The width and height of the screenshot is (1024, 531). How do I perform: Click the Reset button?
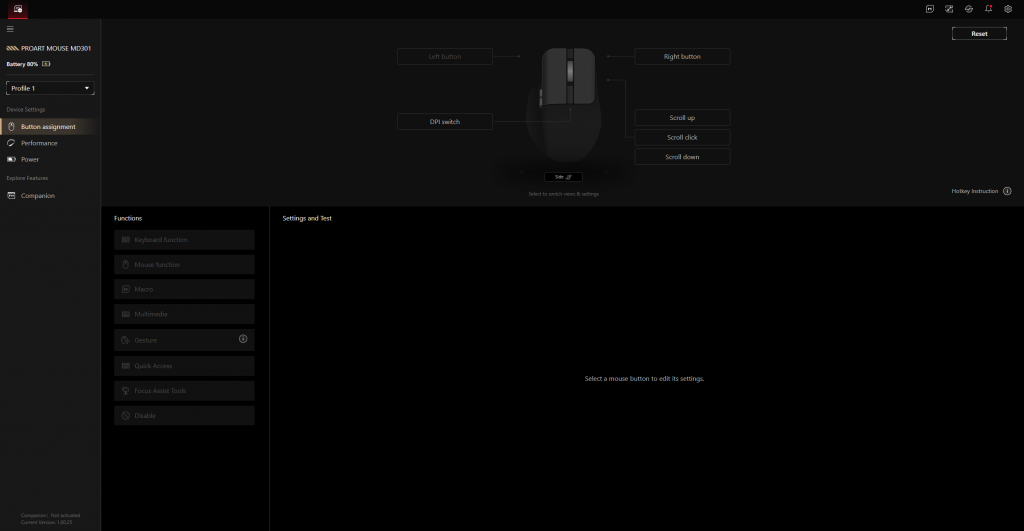click(x=979, y=33)
